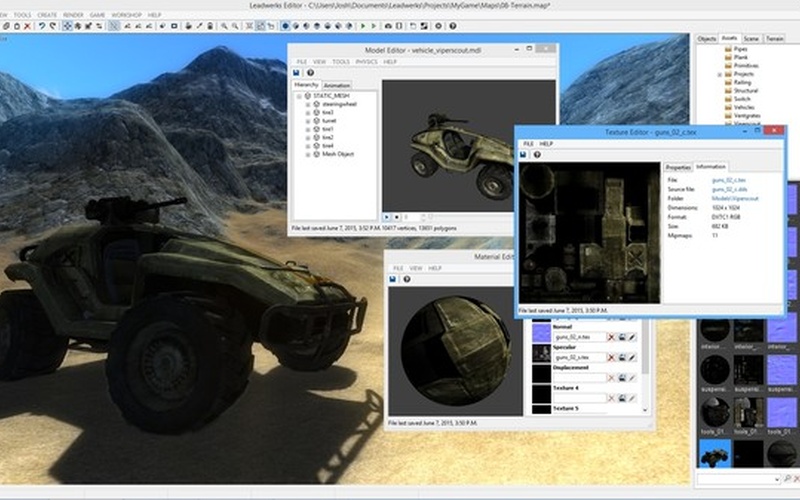The height and width of the screenshot is (500, 800).
Task: Switch to the Animation tab
Action: click(337, 86)
